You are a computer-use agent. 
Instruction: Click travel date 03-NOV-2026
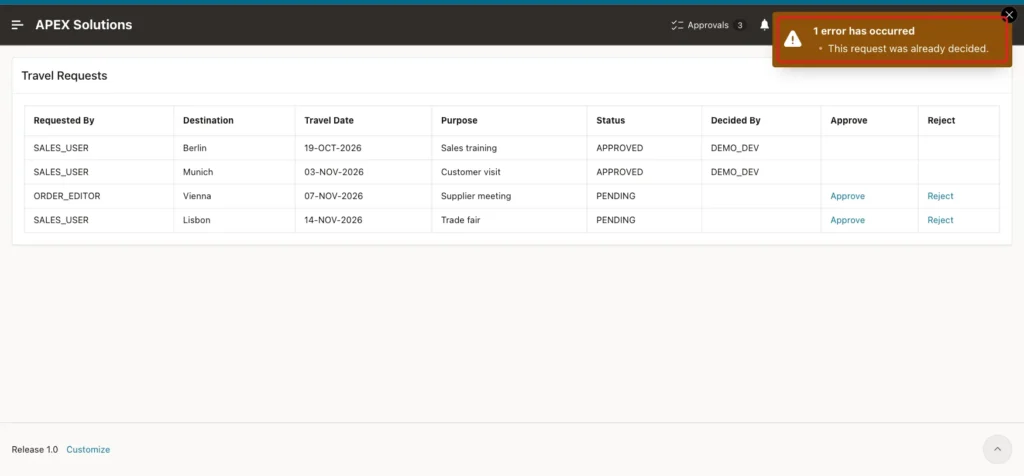pyautogui.click(x=334, y=172)
